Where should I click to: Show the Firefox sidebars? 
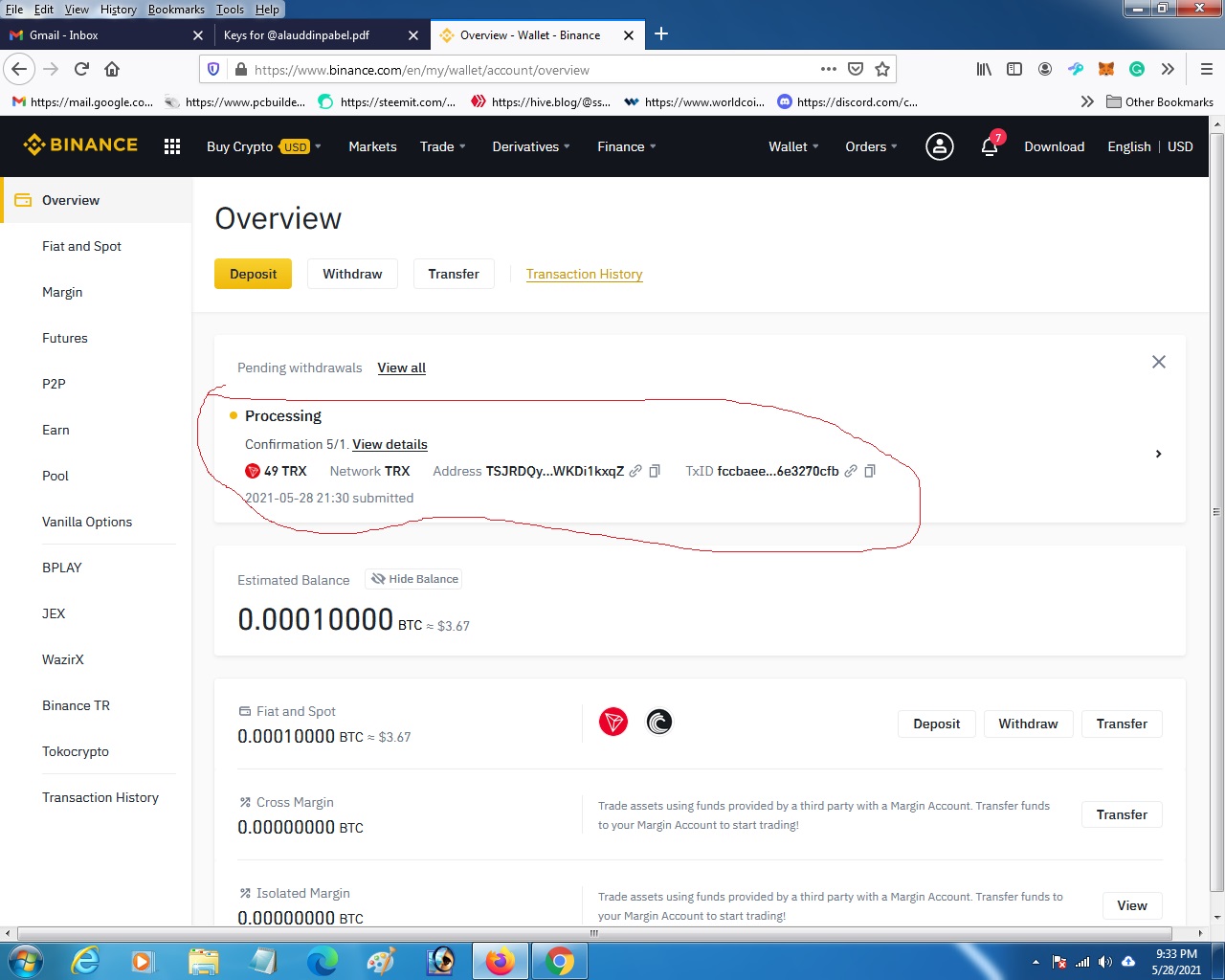tap(1014, 69)
